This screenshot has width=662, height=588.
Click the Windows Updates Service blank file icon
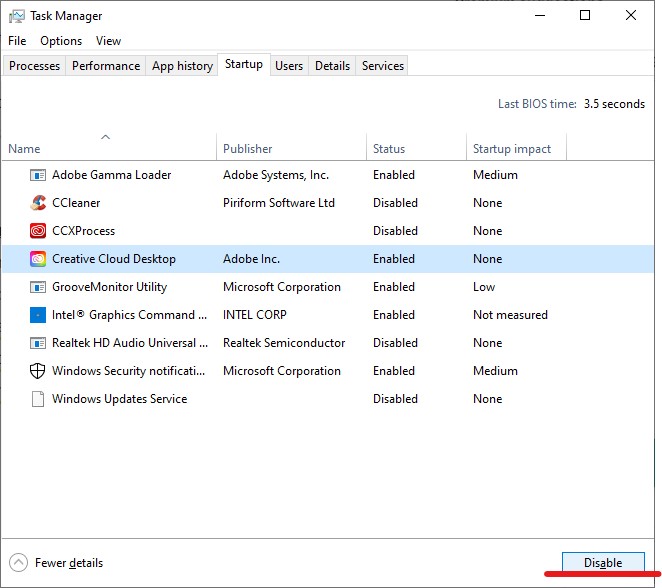coord(38,399)
